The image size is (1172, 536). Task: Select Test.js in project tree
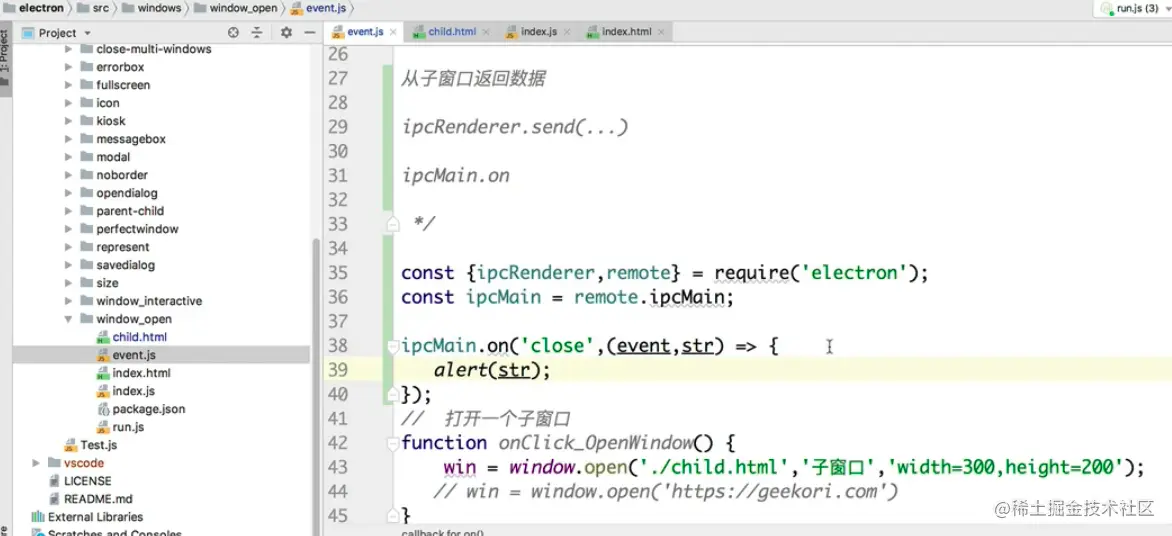click(99, 445)
